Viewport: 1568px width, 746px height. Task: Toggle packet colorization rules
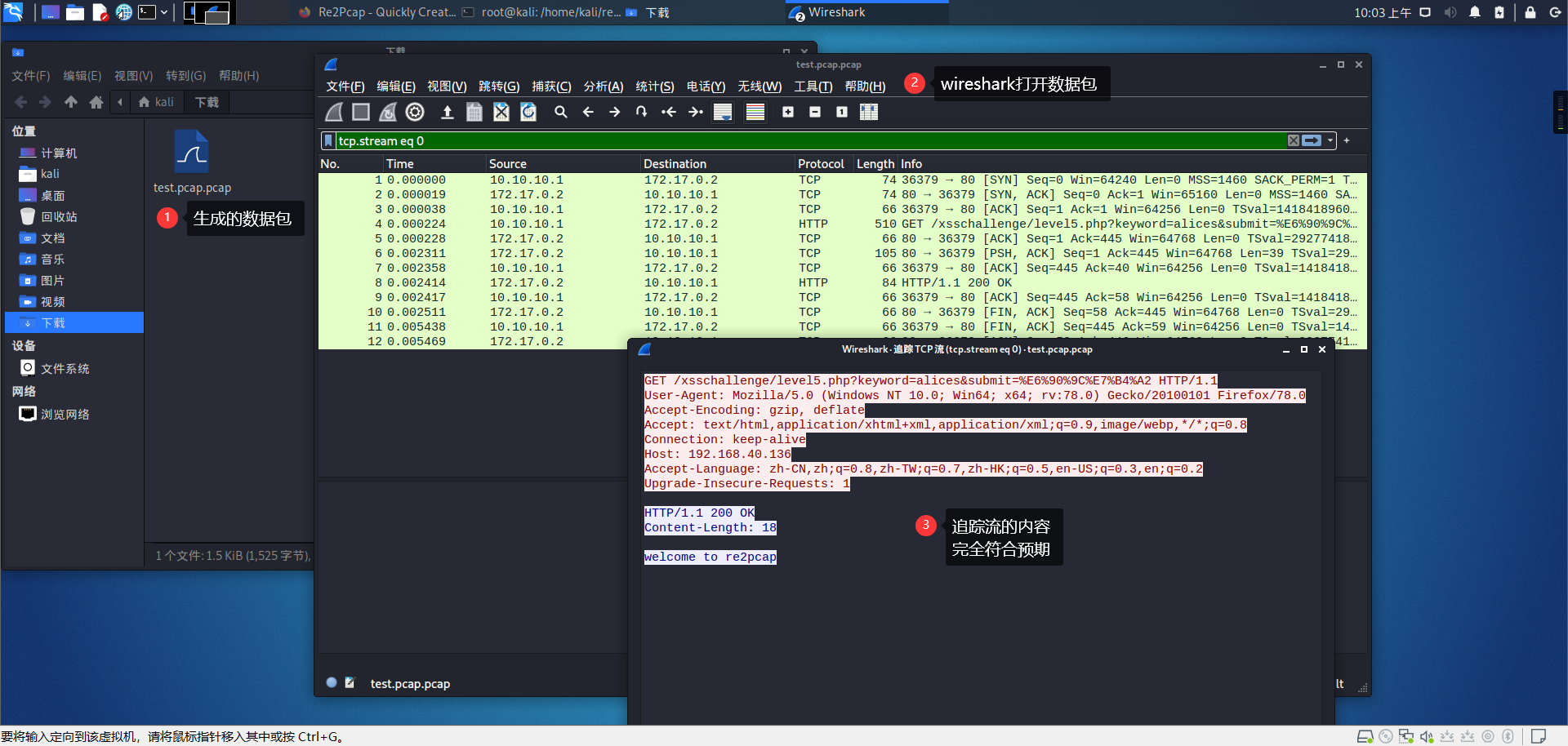tap(755, 112)
